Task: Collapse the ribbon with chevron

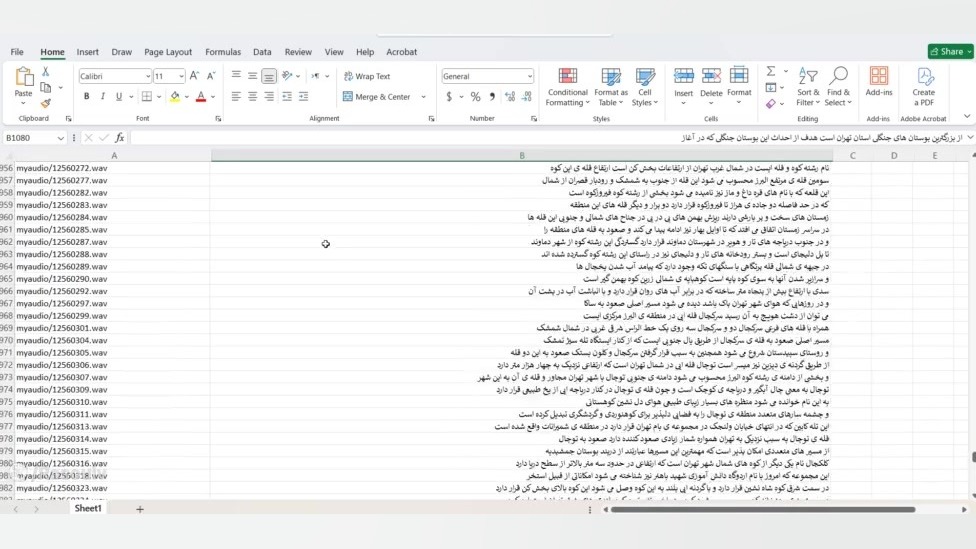Action: (x=967, y=116)
